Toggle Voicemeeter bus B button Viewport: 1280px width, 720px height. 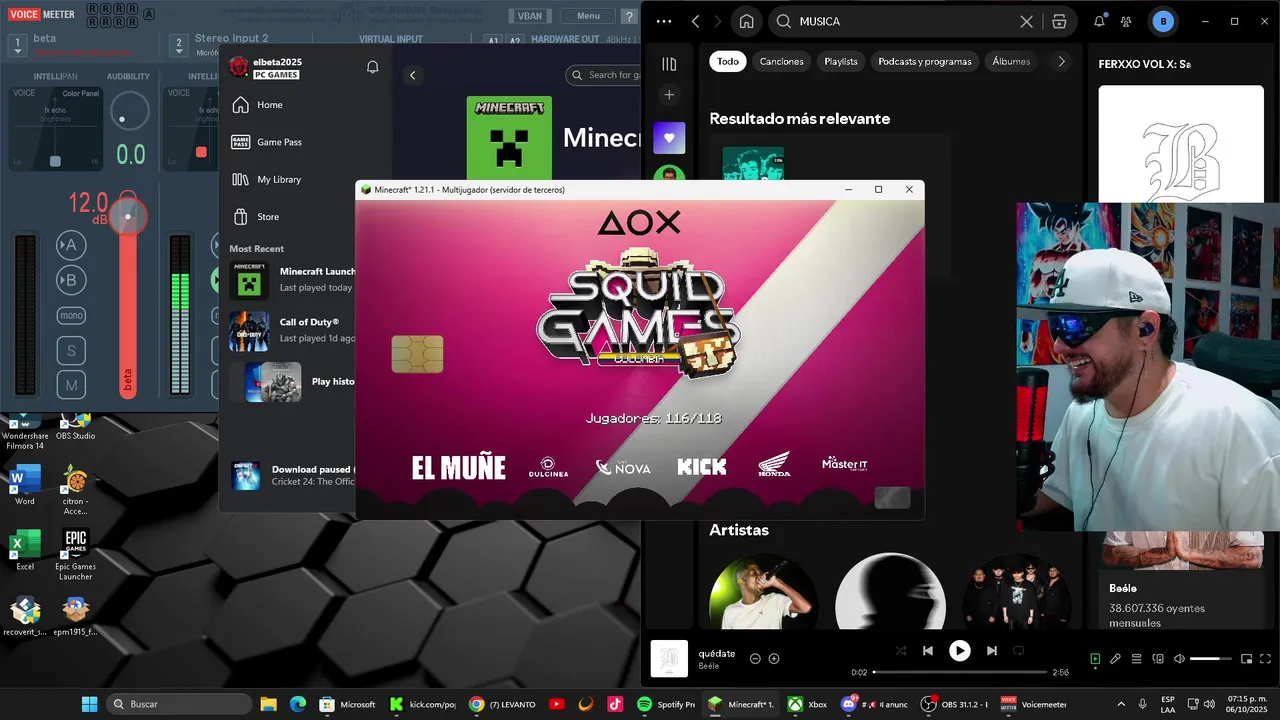click(x=71, y=280)
